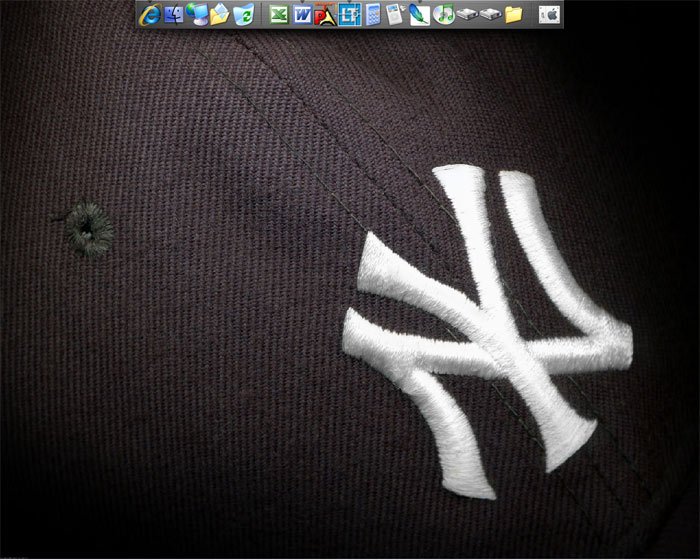The height and width of the screenshot is (560, 700).
Task: Click the separator between Recycle Bin and Excel
Action: click(262, 14)
